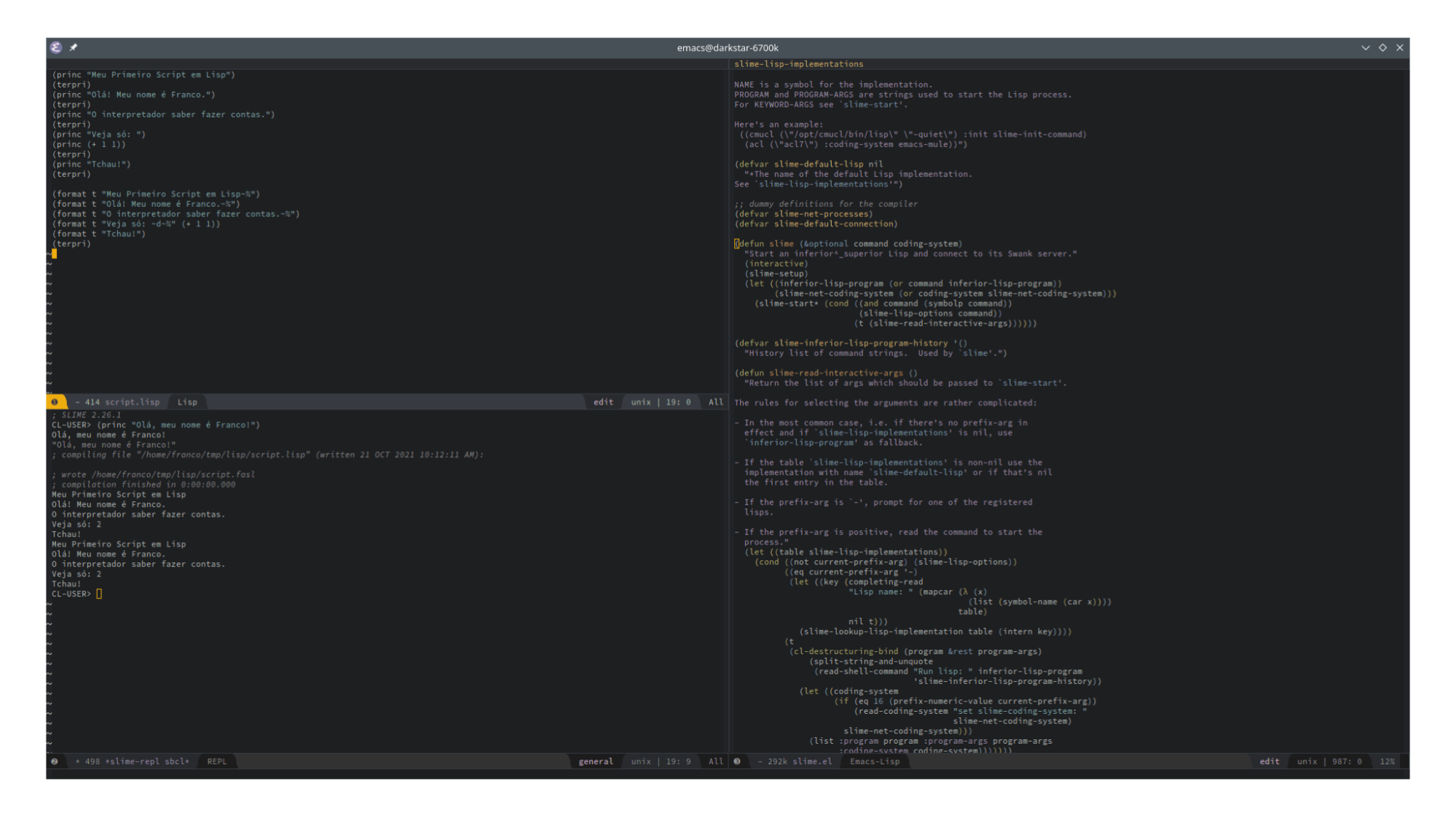The height and width of the screenshot is (834, 1456).
Task: Click the 'edit' minor mode segment in script.lisp mode line
Action: click(603, 402)
